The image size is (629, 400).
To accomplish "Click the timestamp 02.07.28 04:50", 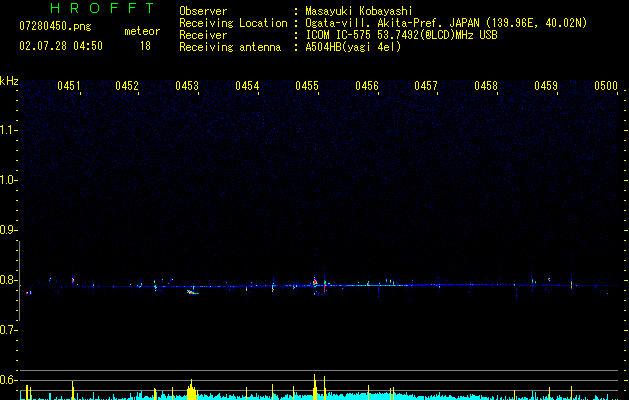I will (x=61, y=46).
